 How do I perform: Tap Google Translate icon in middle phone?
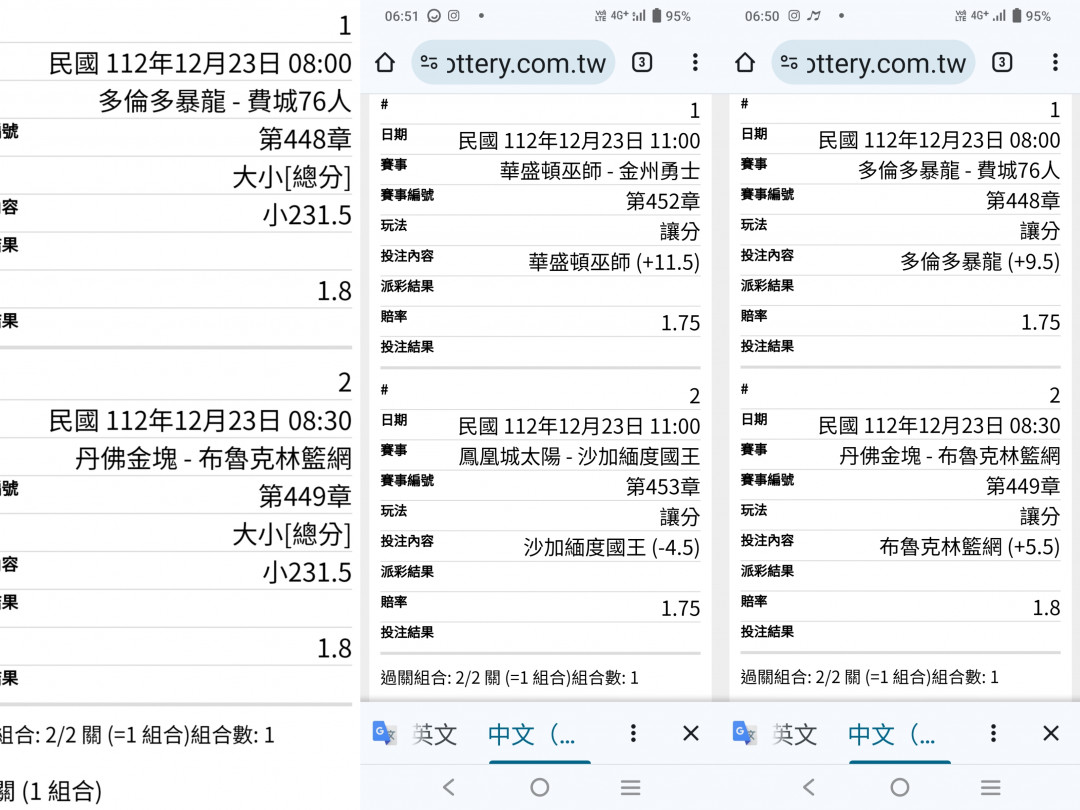[x=384, y=733]
